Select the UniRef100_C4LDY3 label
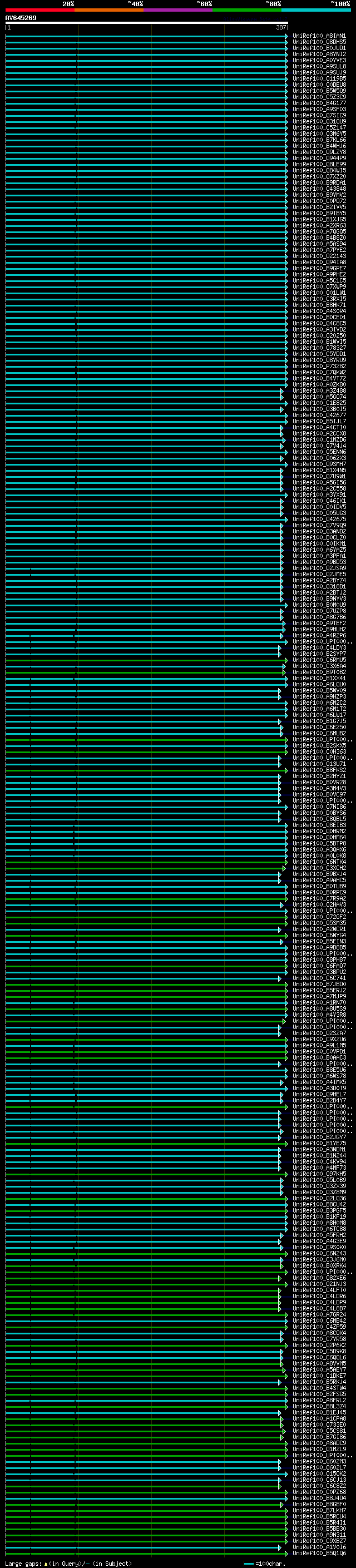Viewport: 356px width, 1568px height. click(x=319, y=647)
